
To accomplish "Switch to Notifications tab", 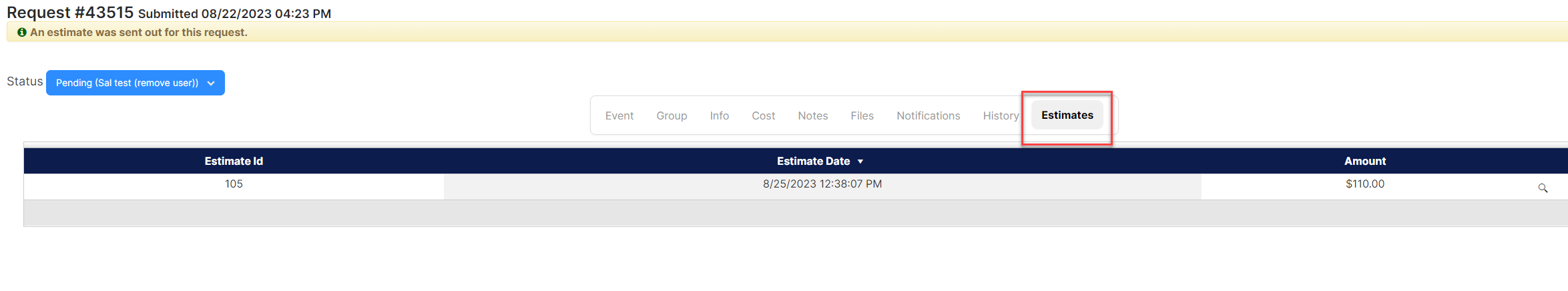I will [x=928, y=115].
